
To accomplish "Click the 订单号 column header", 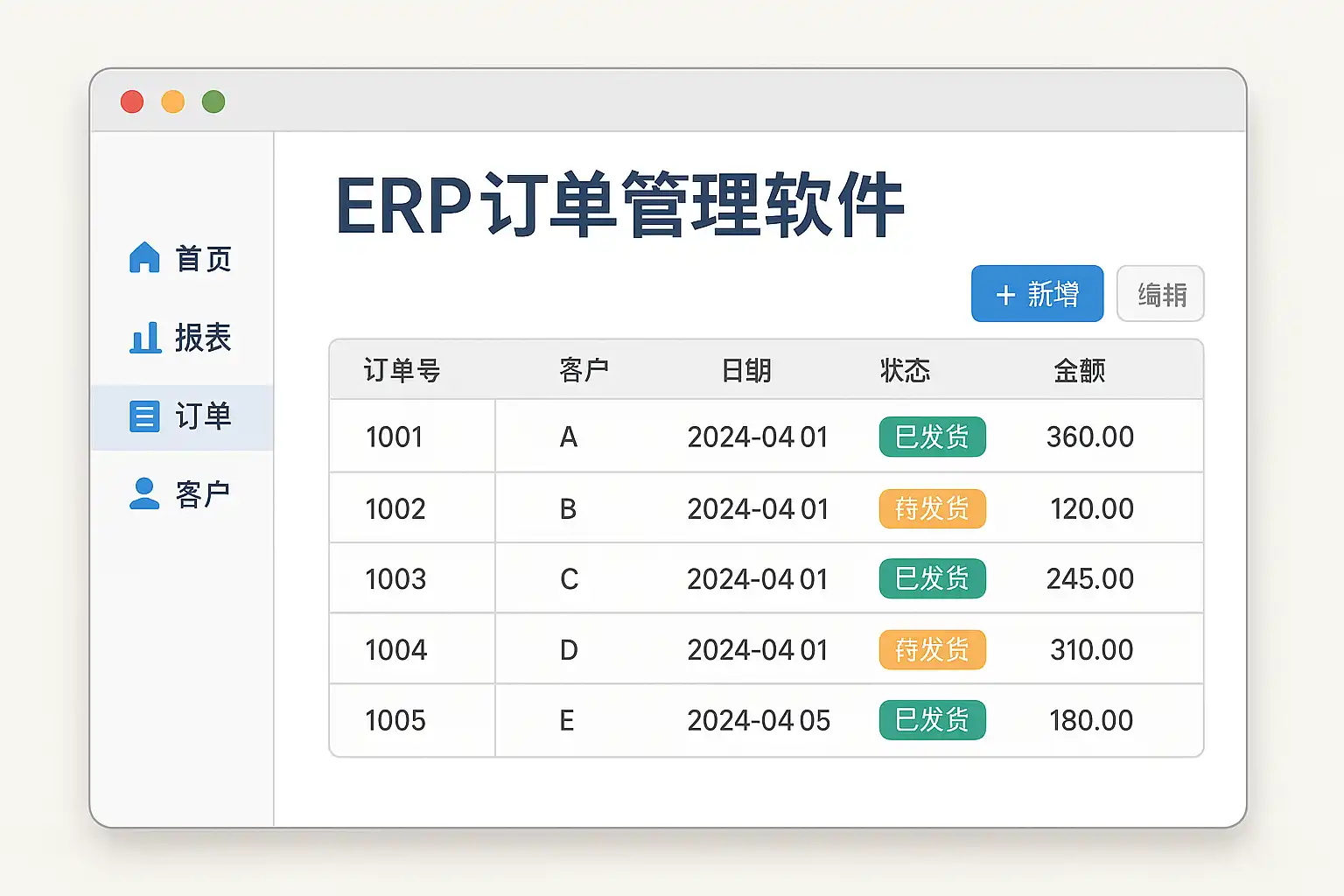I will [x=402, y=370].
